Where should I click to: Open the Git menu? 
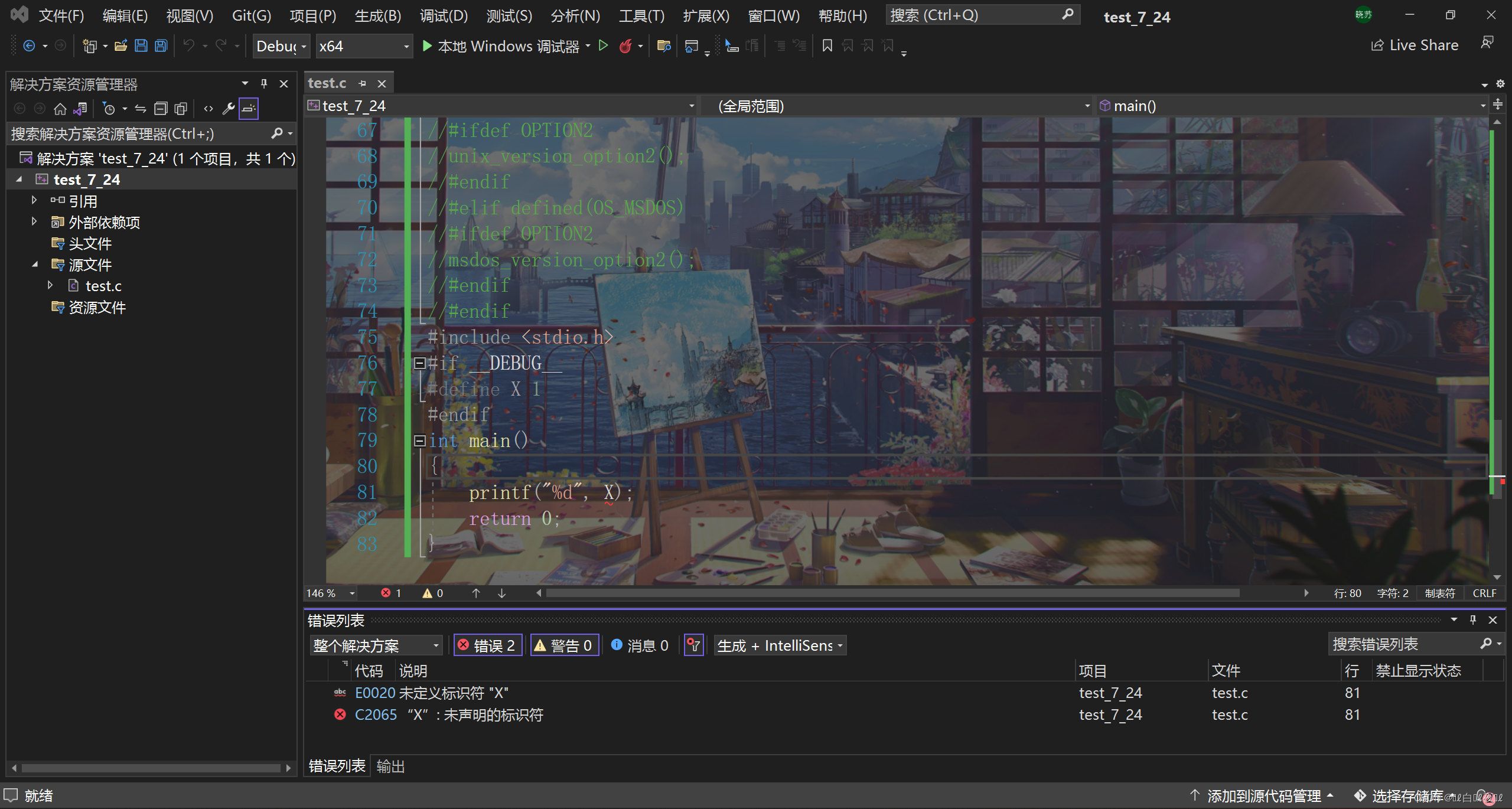252,15
